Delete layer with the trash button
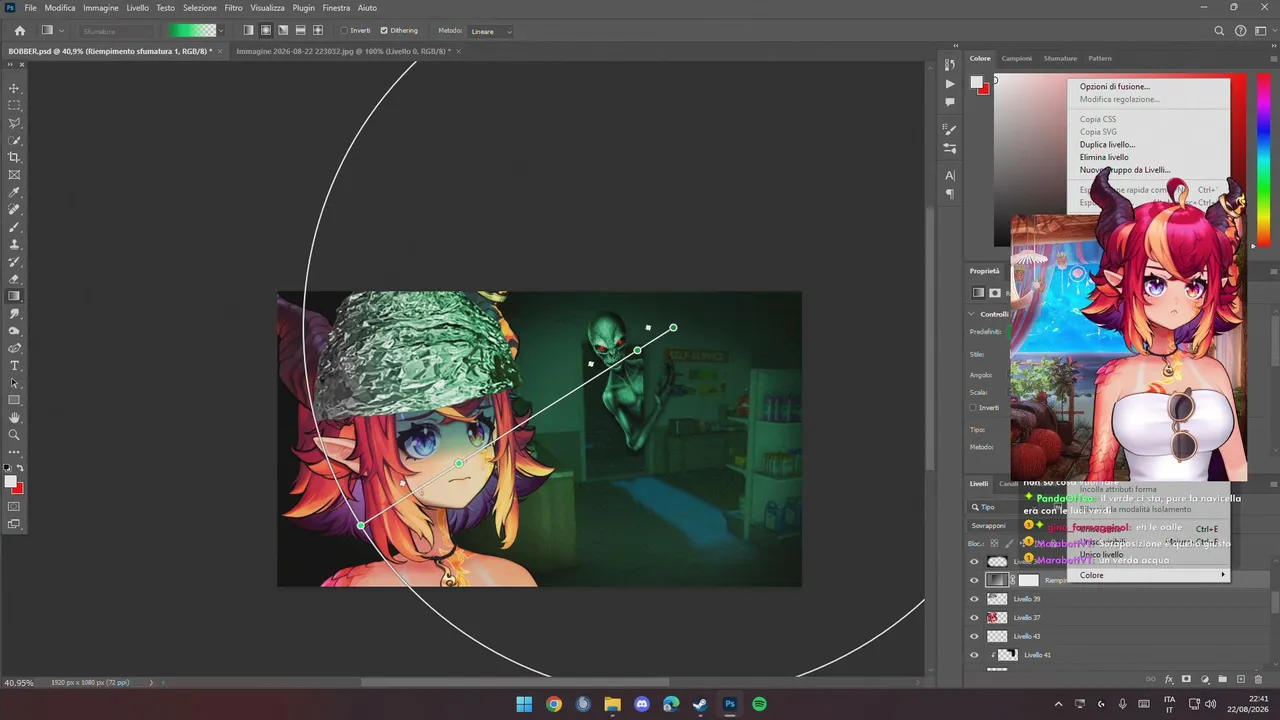This screenshot has height=720, width=1280. click(1258, 679)
